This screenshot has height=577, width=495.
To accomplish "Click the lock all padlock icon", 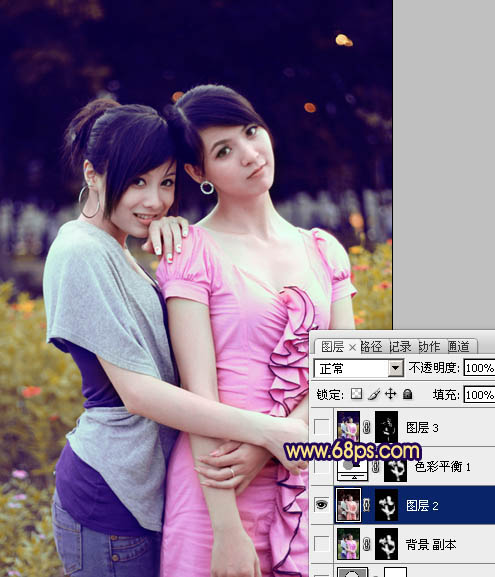I will coord(407,394).
